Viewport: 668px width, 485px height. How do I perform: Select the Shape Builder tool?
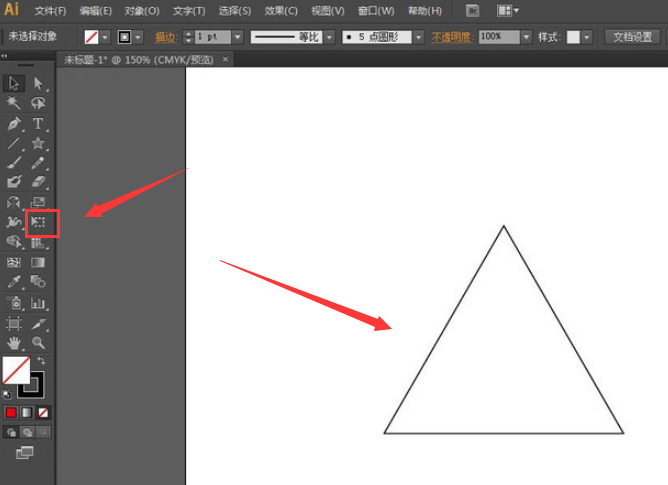tap(14, 242)
